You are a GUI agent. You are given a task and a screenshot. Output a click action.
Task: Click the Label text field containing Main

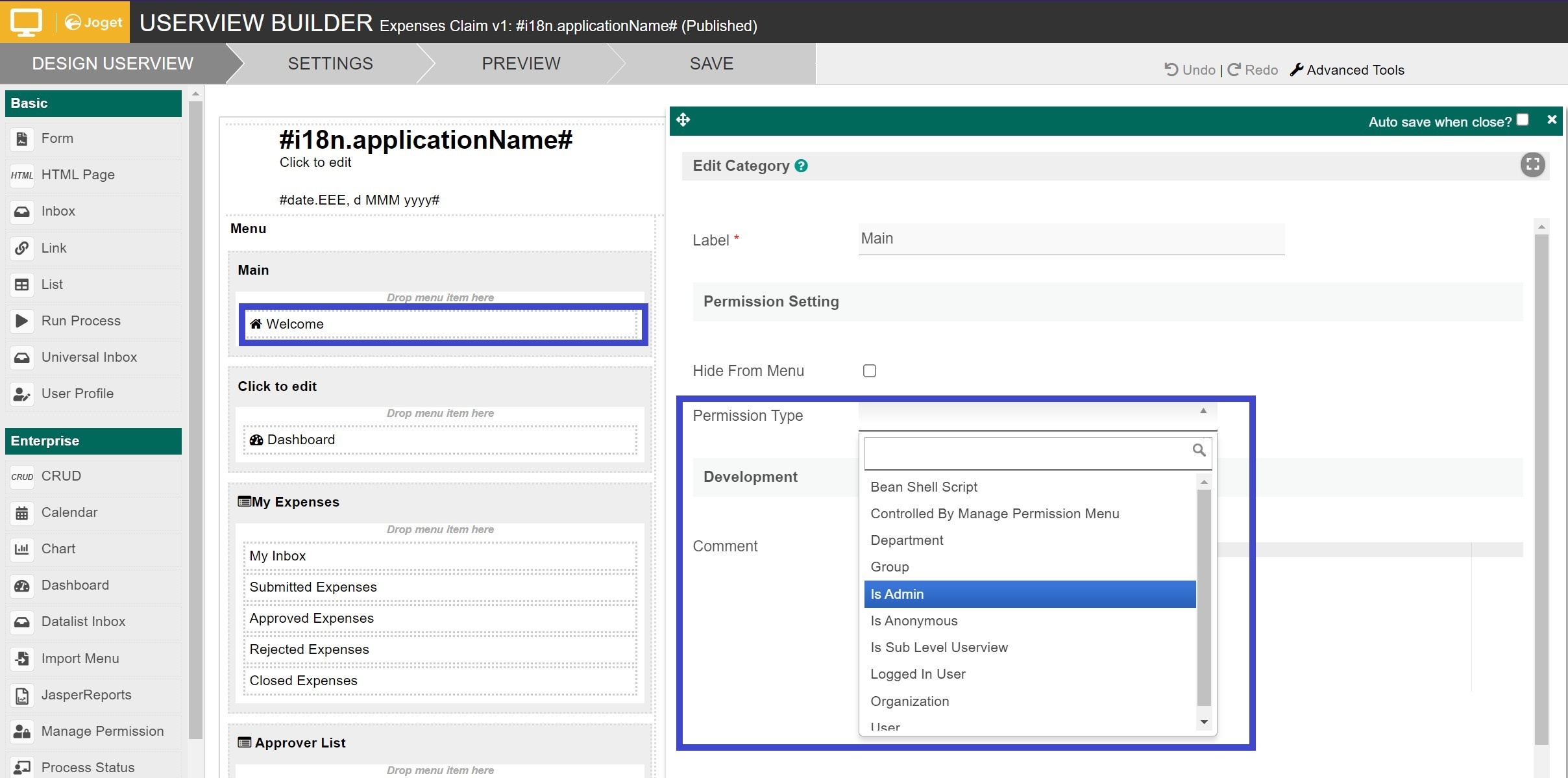click(1071, 239)
